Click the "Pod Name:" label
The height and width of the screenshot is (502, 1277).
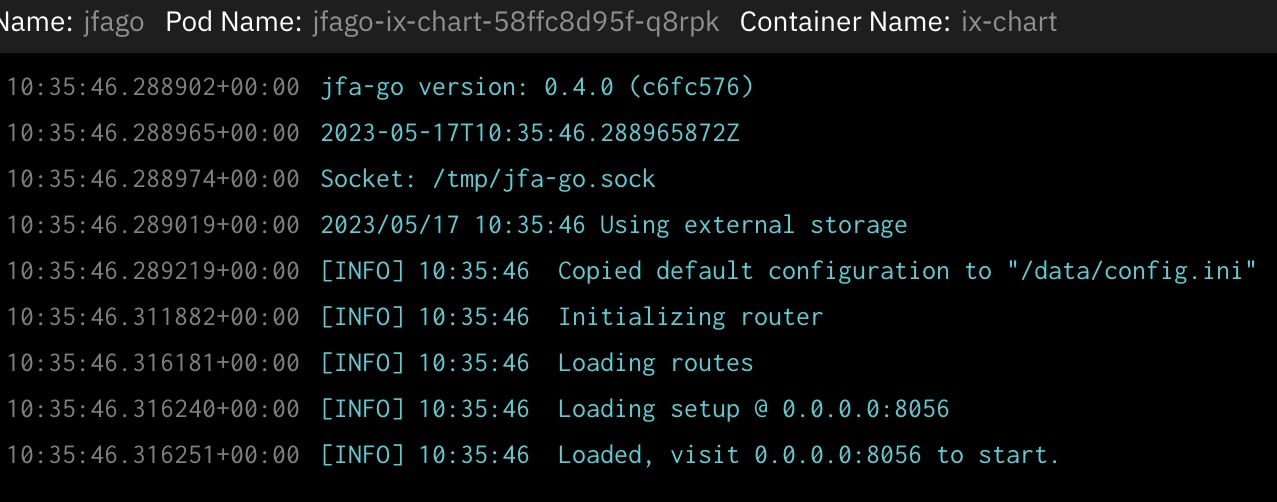(233, 22)
